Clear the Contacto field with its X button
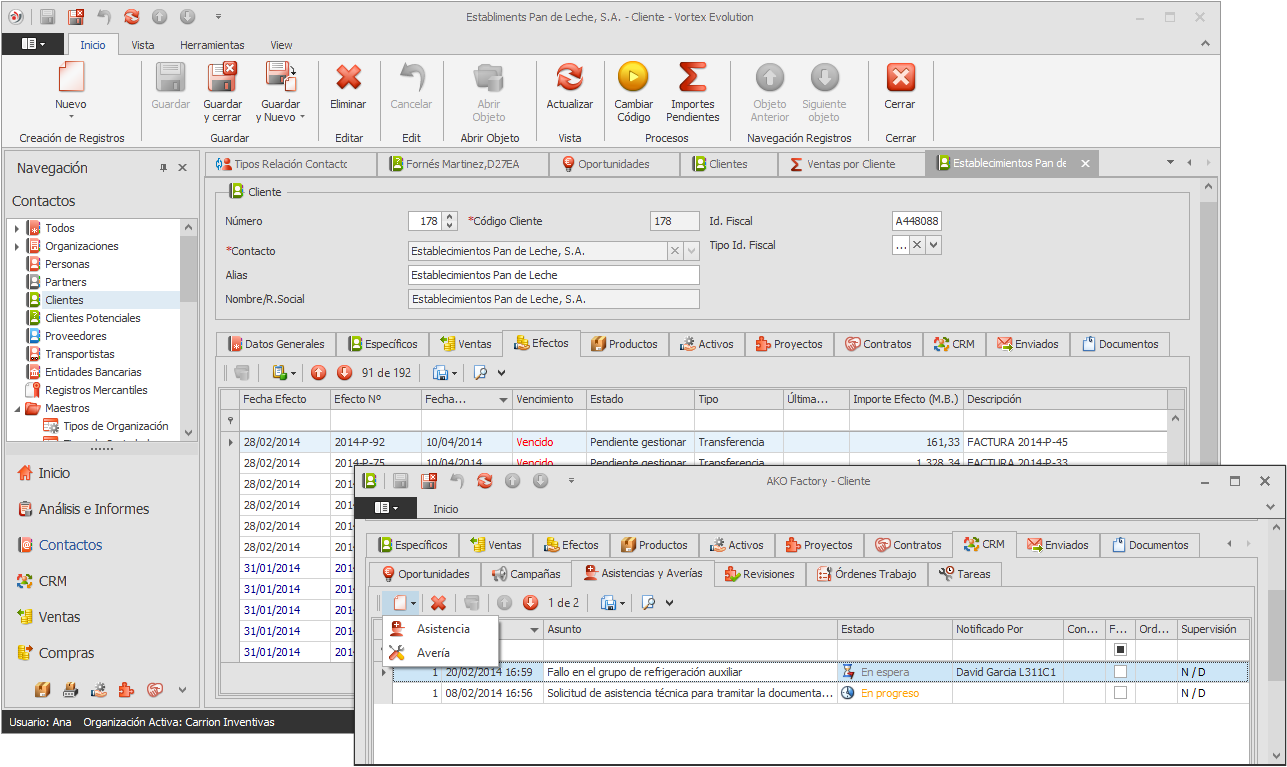 [675, 251]
